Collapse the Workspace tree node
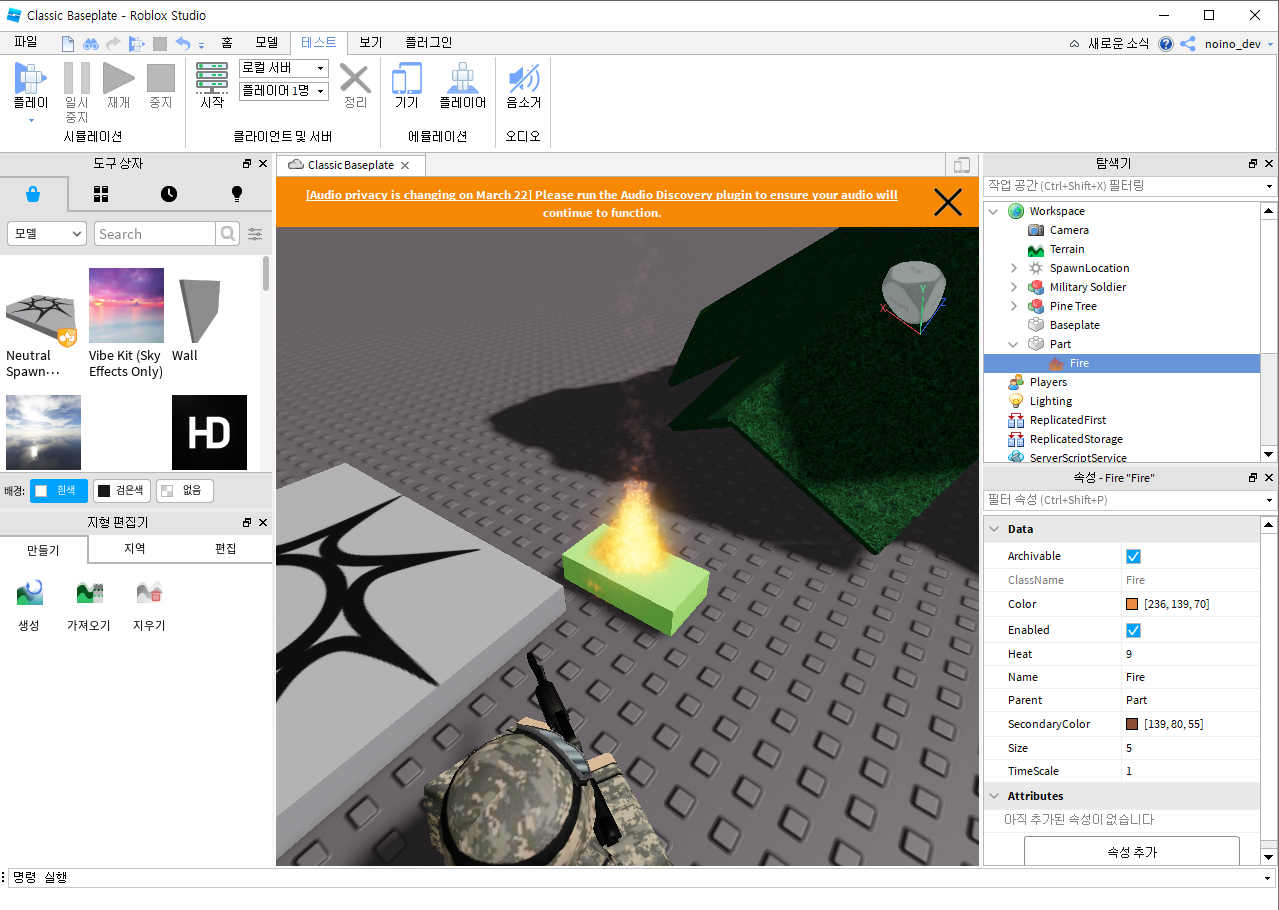The height and width of the screenshot is (910, 1279). pos(994,211)
